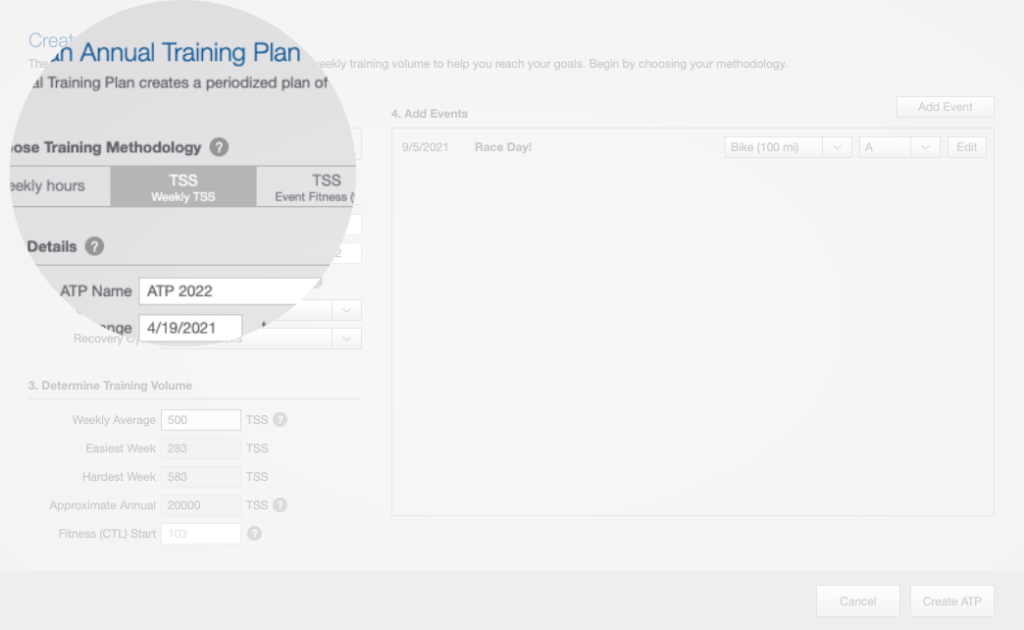Click the Add Event button
The width and height of the screenshot is (1024, 630).
(945, 107)
